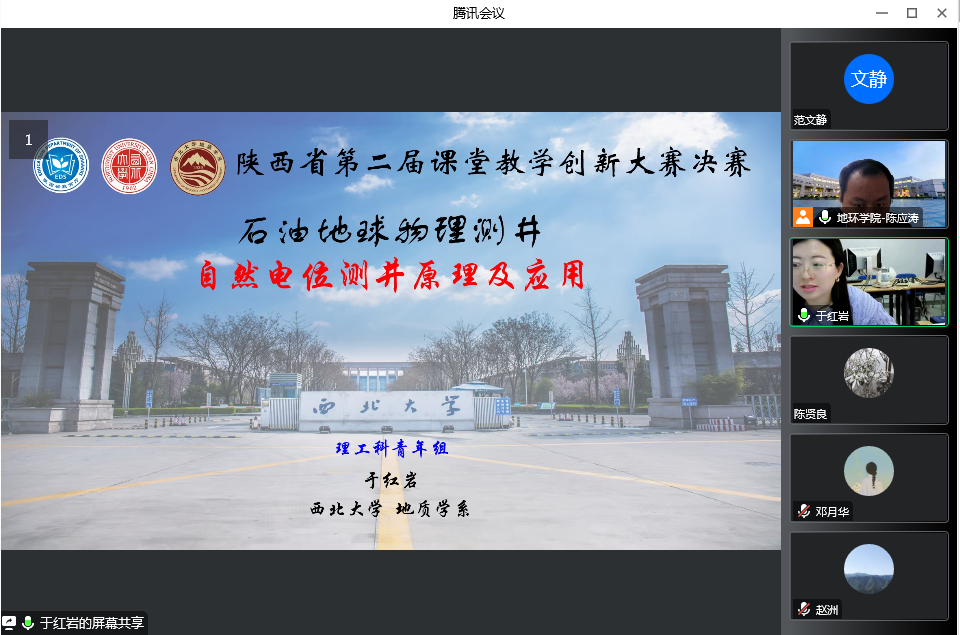Click the blue circular department logo on the slide
This screenshot has width=960, height=635.
[x=62, y=165]
